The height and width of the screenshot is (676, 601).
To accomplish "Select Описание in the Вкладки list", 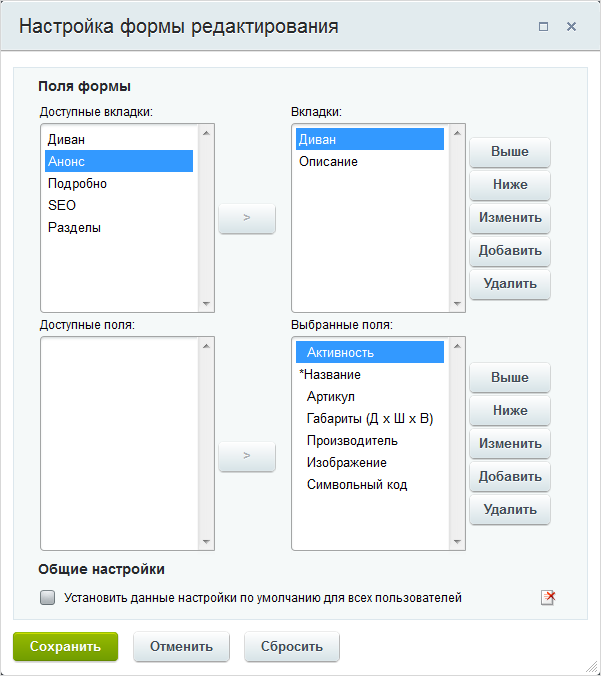I will click(x=370, y=161).
